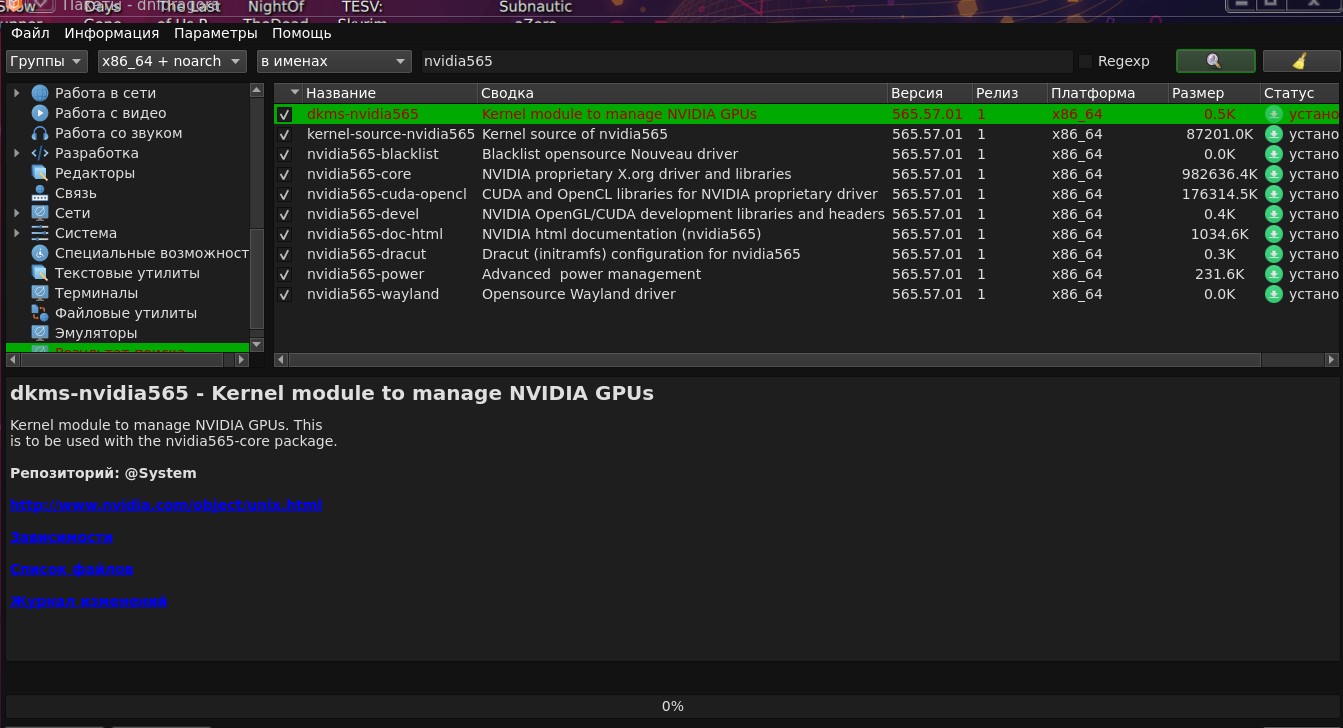Click the 0% progress bar
The width and height of the screenshot is (1343, 728).
[672, 706]
